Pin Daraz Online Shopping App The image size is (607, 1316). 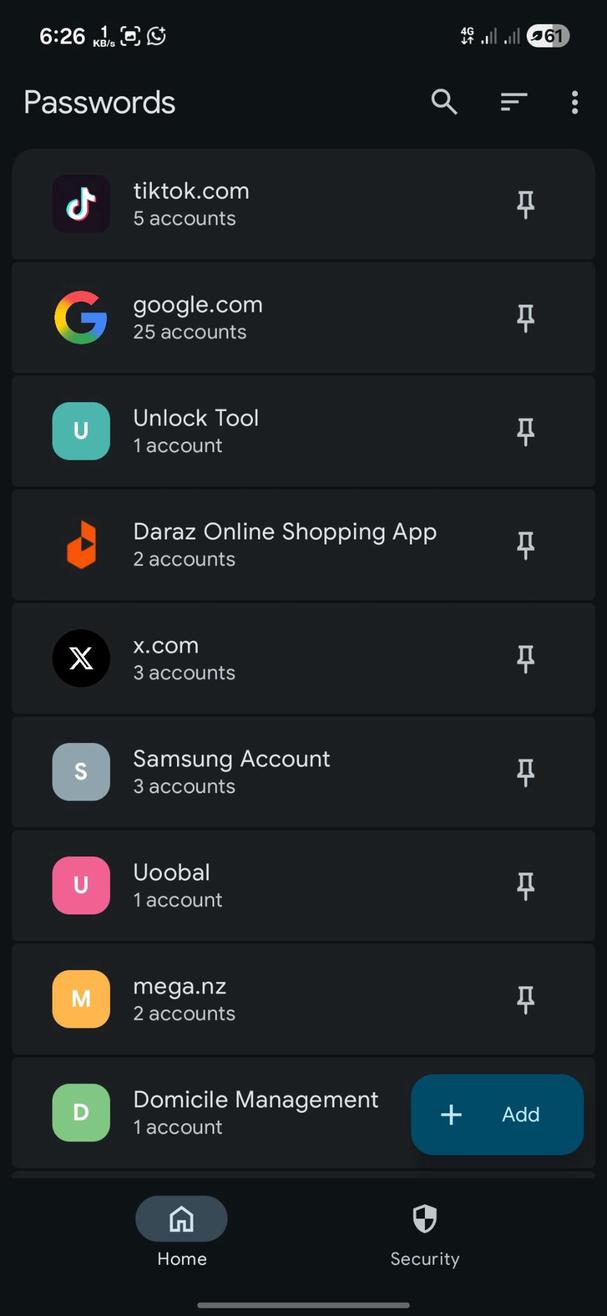[x=525, y=545]
